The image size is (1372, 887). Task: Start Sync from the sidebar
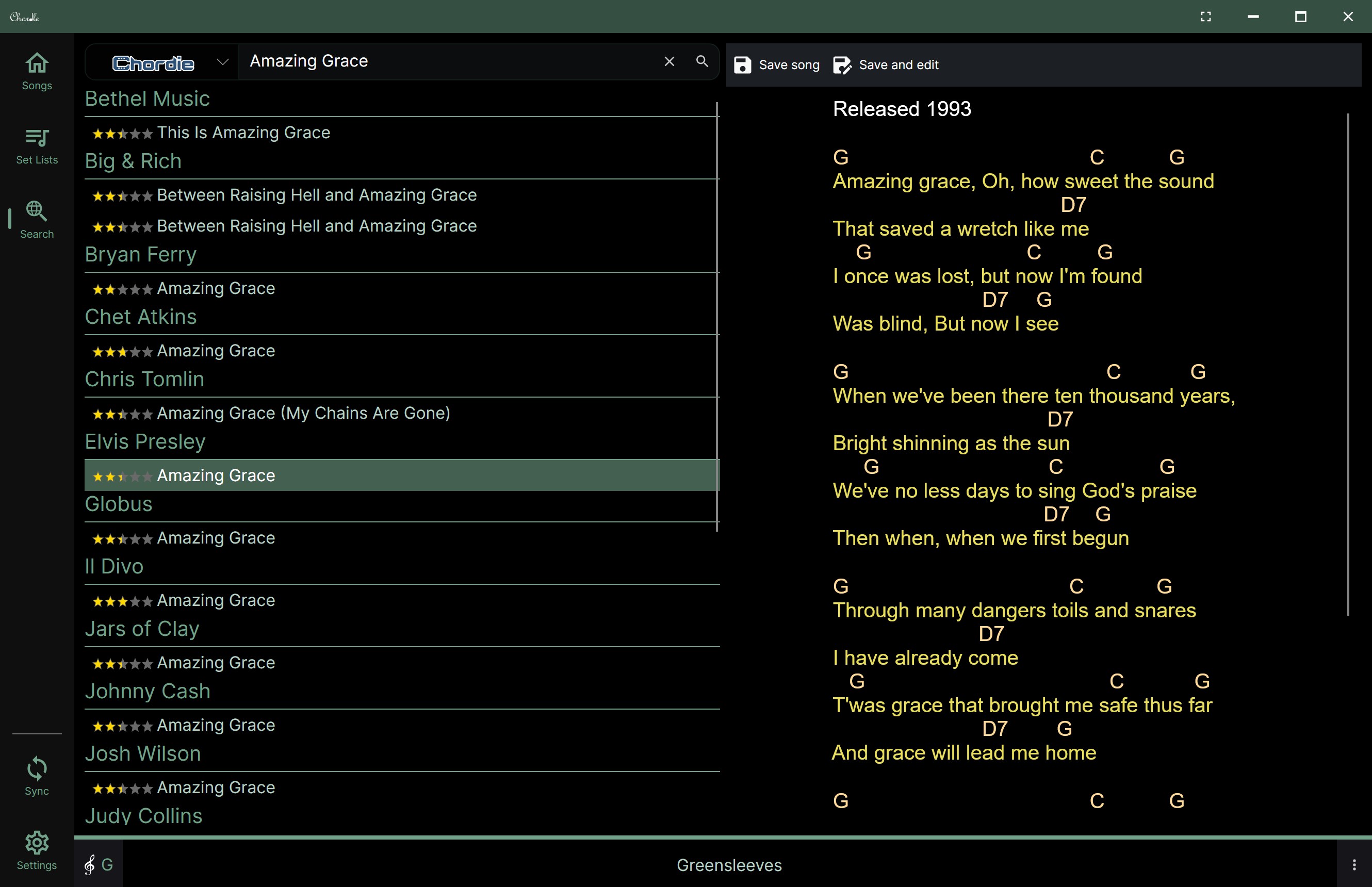coord(37,777)
